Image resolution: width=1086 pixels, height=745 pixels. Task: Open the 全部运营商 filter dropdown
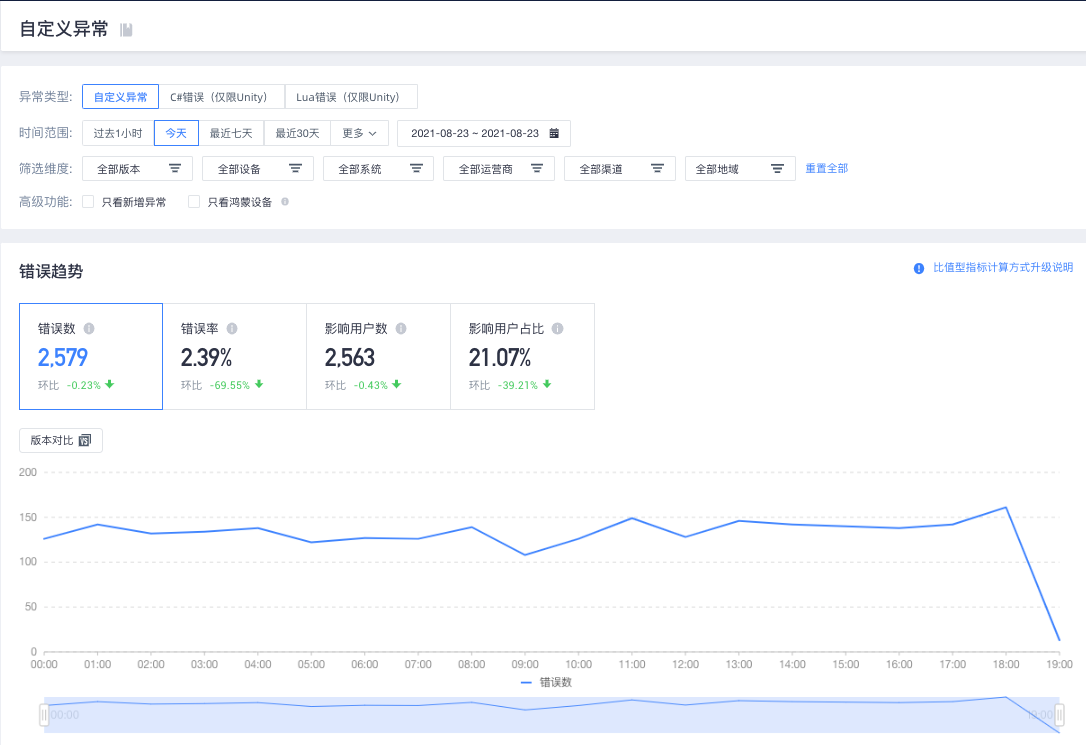pos(499,168)
